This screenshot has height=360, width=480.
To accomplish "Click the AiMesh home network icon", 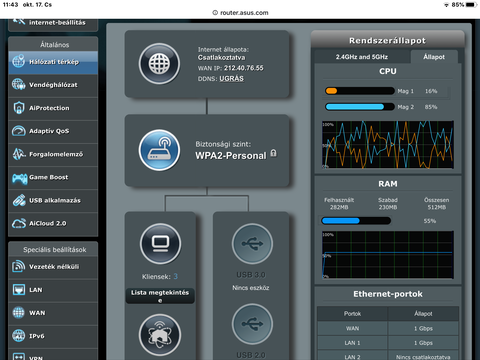I will [x=160, y=335].
